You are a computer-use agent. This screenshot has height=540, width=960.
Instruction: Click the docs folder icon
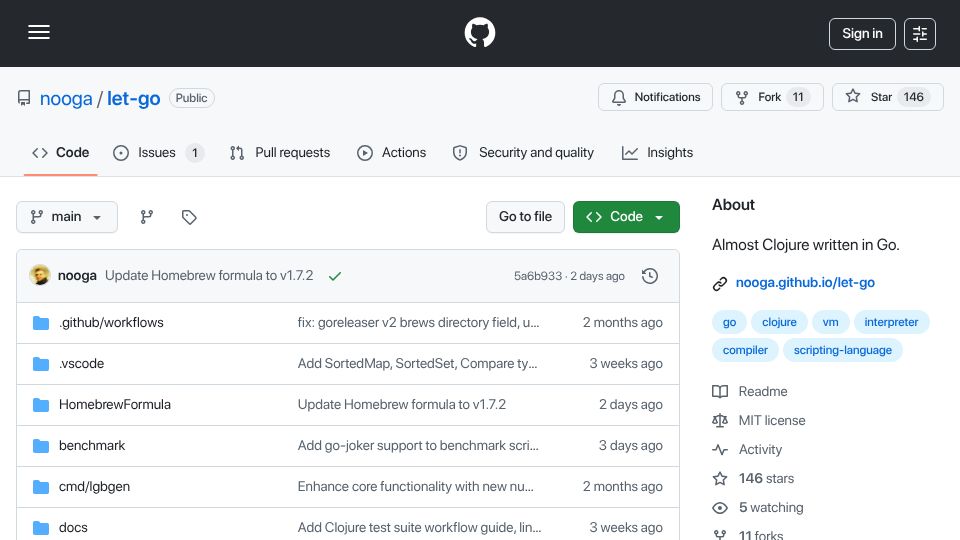pyautogui.click(x=41, y=528)
